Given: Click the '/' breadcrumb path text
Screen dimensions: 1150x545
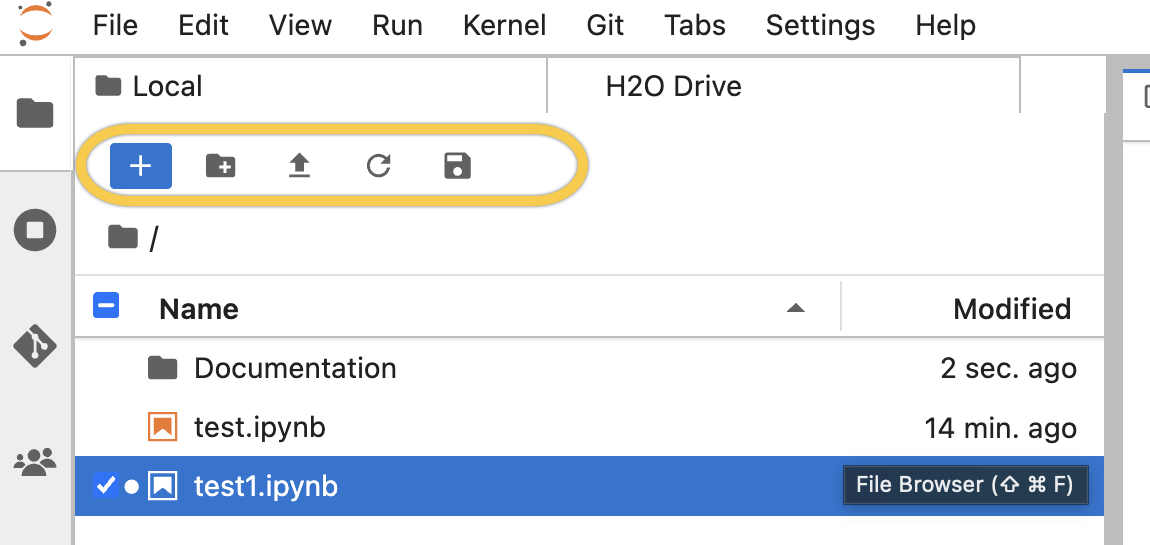Looking at the screenshot, I should point(153,238).
